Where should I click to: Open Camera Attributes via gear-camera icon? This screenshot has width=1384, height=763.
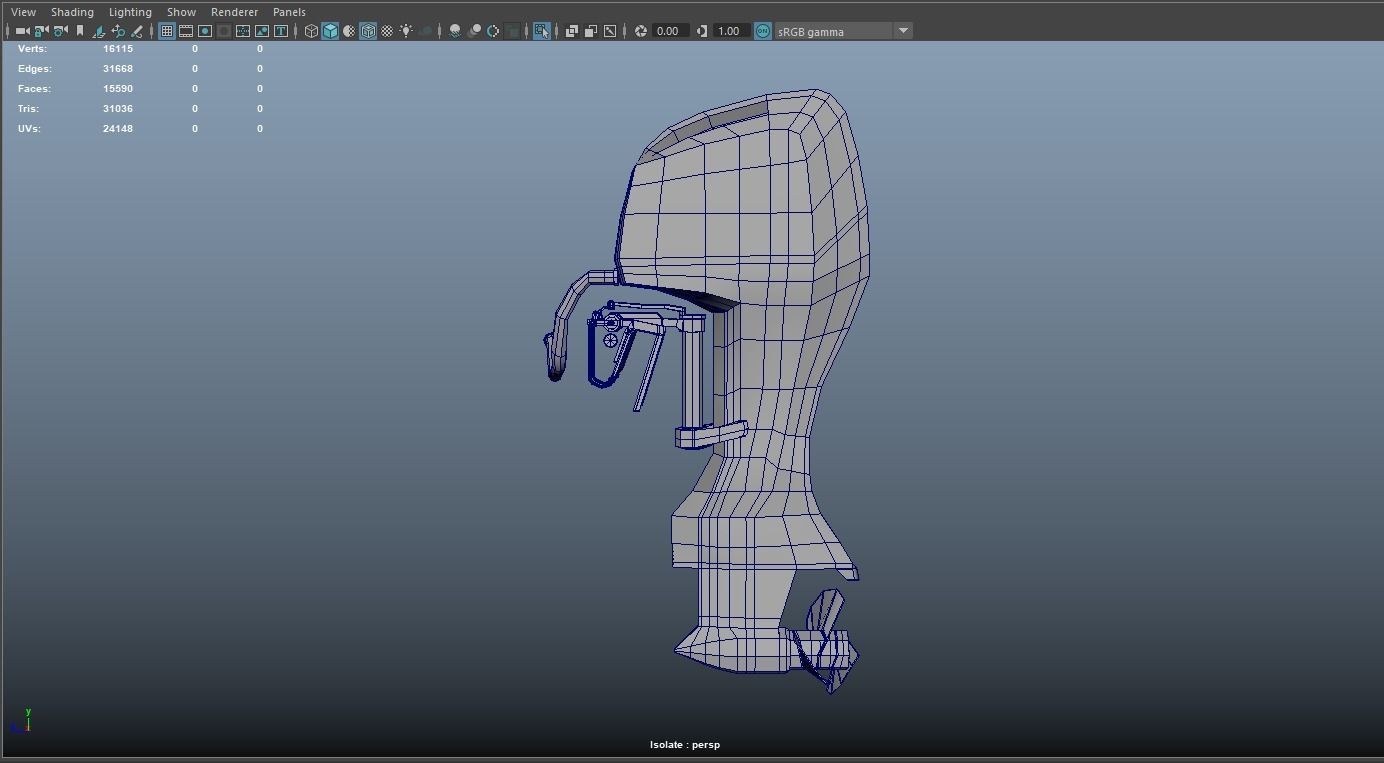coord(60,31)
